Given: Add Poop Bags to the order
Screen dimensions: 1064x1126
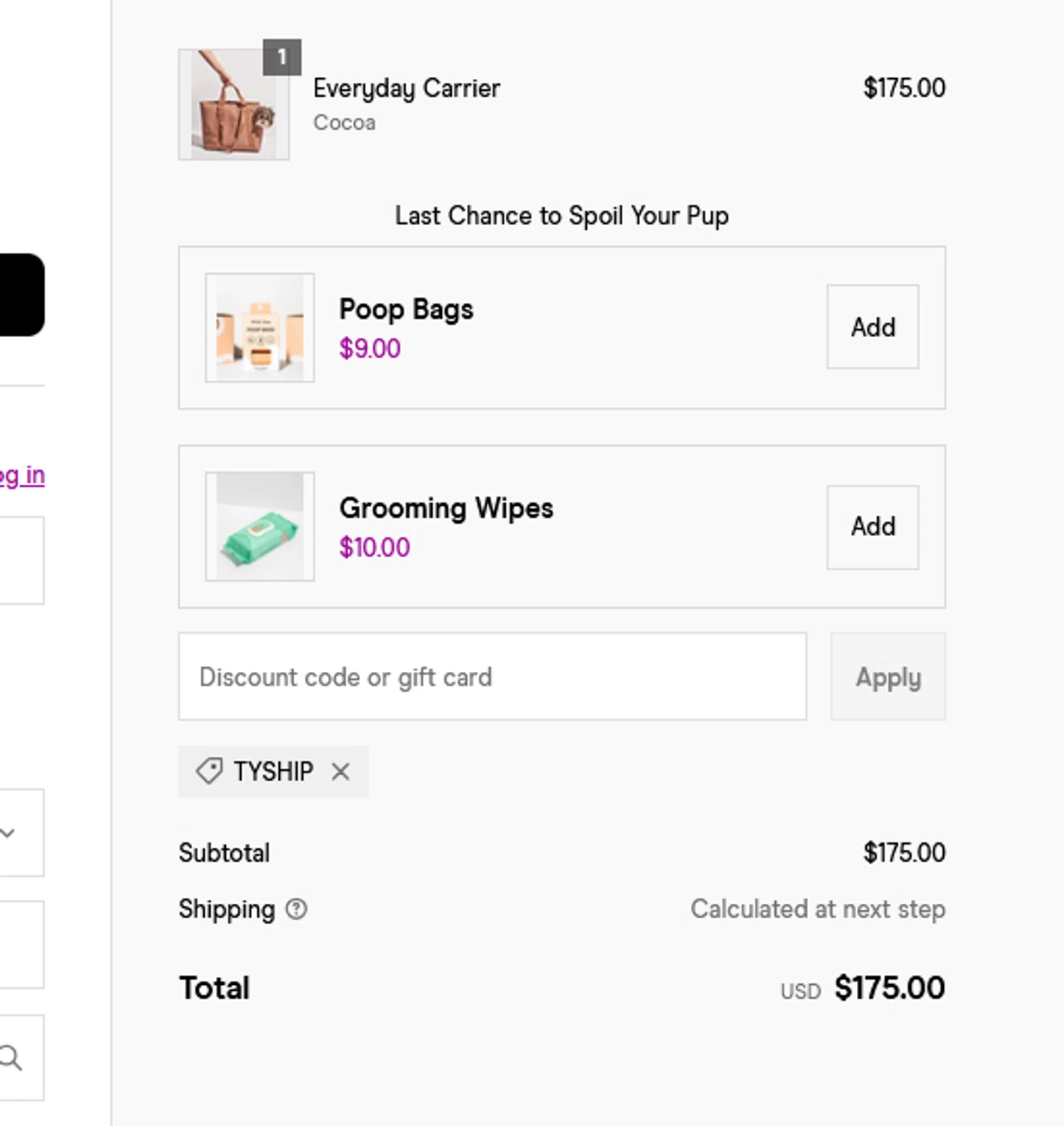Looking at the screenshot, I should pos(872,327).
